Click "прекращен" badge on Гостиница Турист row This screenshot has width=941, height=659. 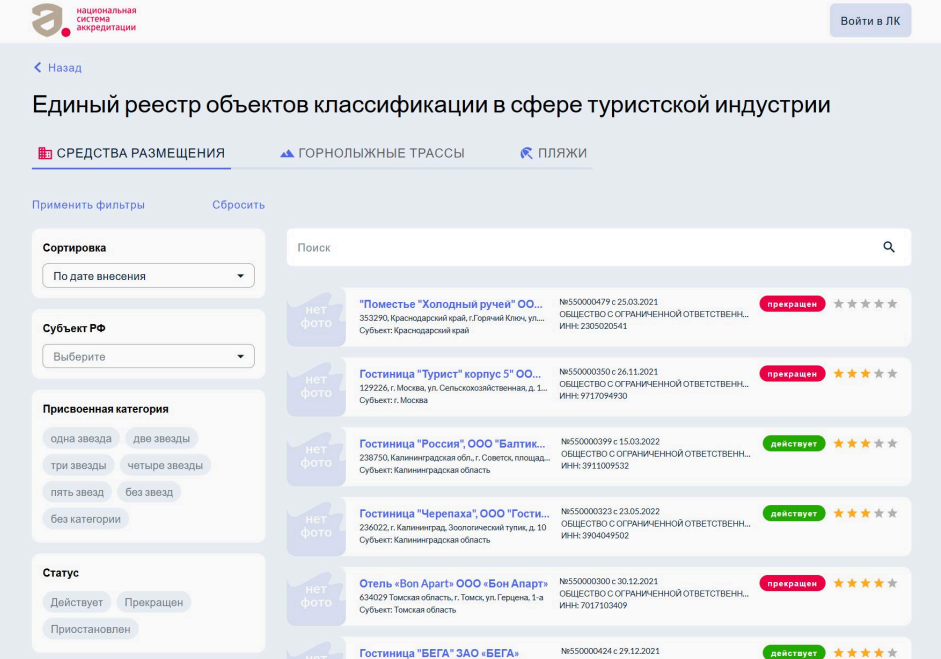[792, 373]
